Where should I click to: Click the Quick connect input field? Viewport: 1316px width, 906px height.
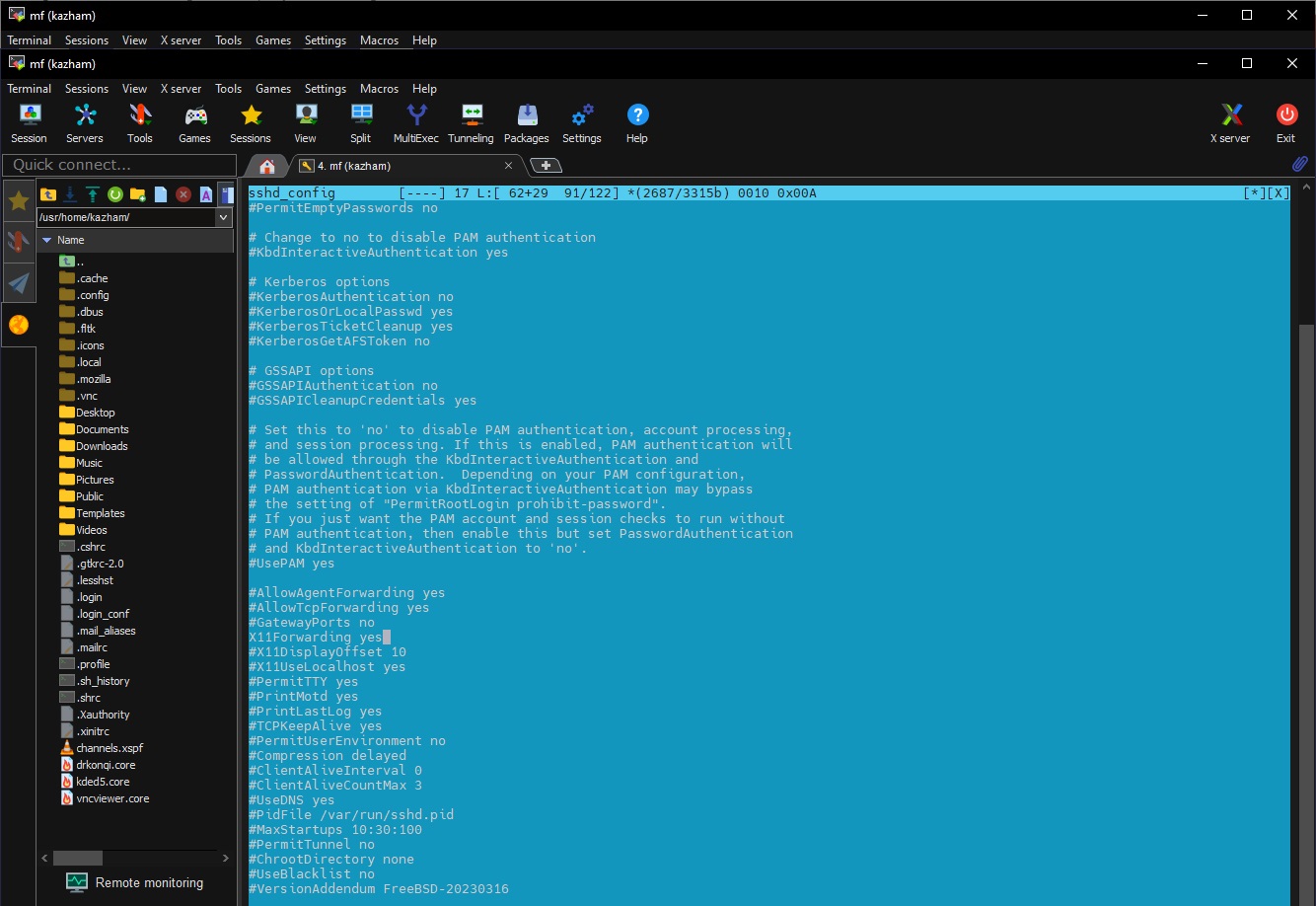[119, 165]
